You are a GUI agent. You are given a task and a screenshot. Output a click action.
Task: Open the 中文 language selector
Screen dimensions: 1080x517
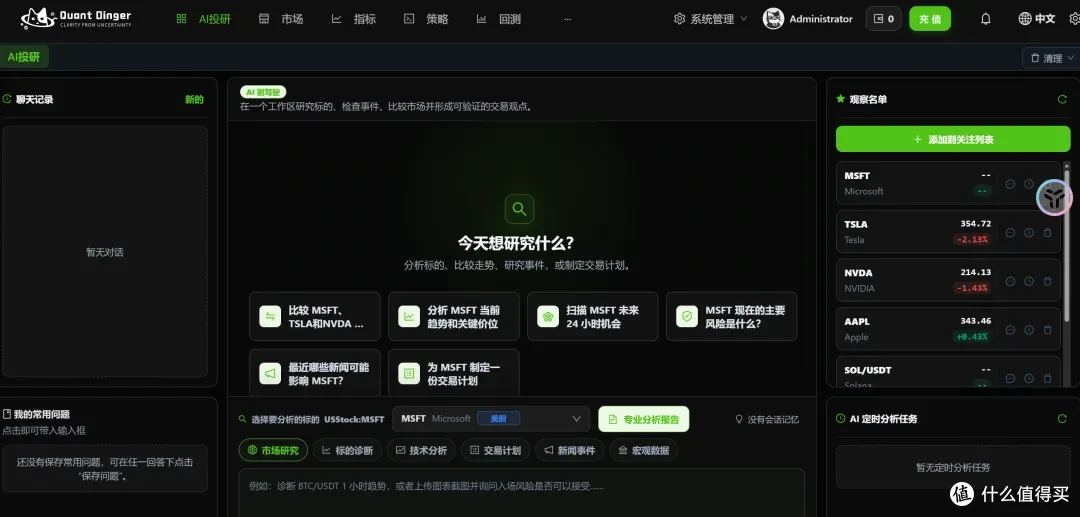coord(1037,19)
